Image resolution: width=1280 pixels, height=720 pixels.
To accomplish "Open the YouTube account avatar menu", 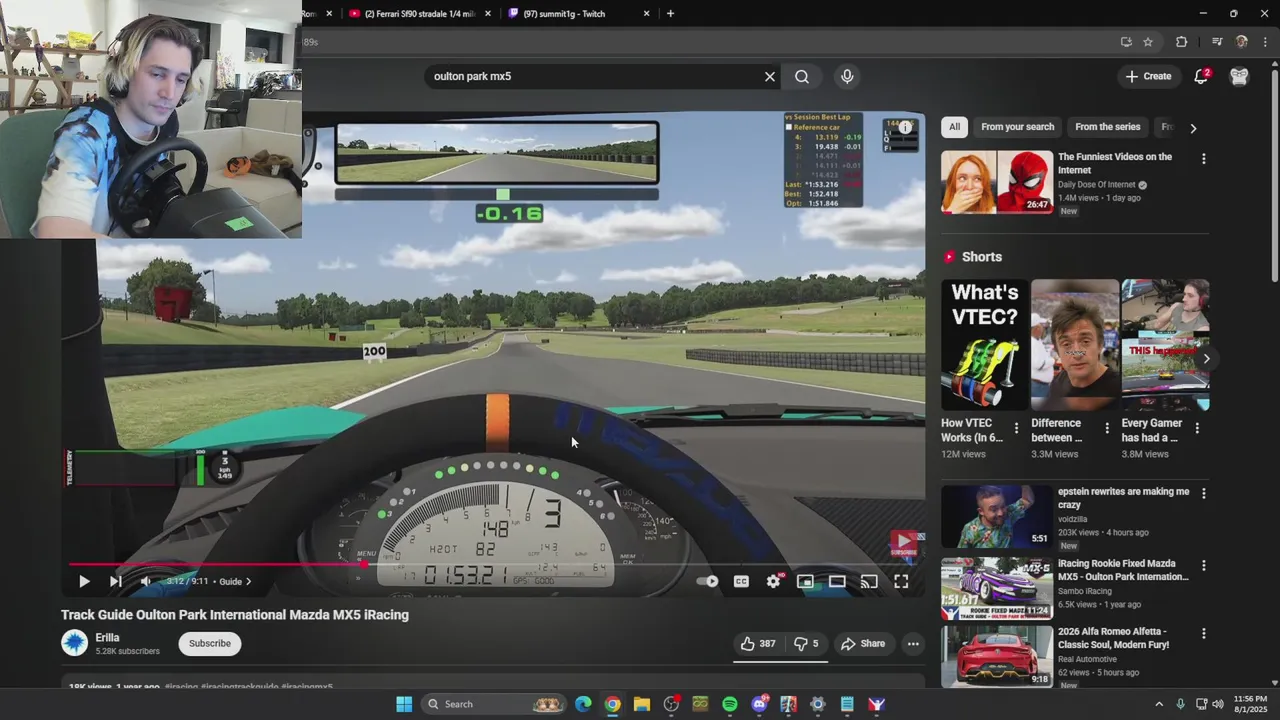I will point(1239,76).
